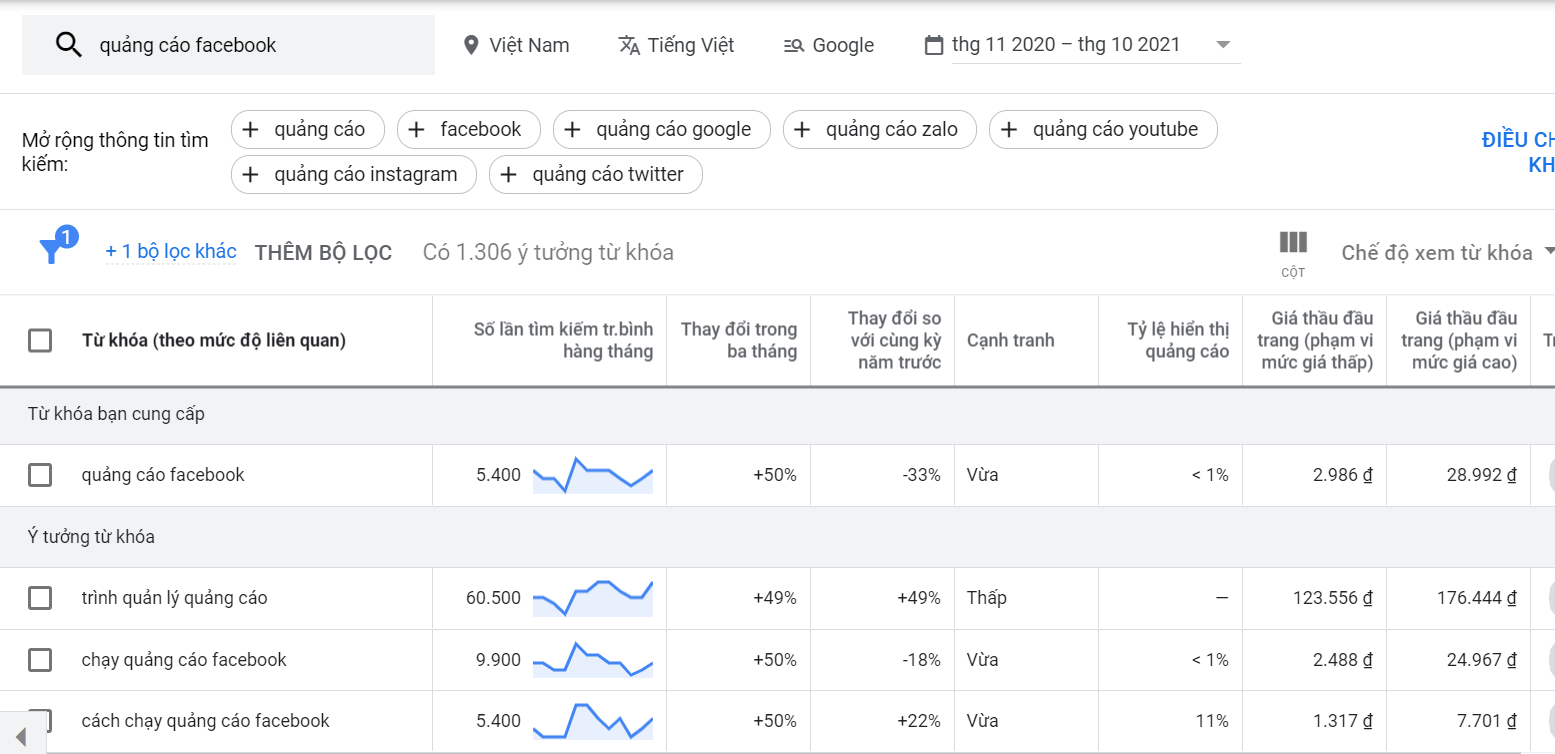Open 'Chế độ xem từ khóa' dropdown
Image resolution: width=1555 pixels, height=754 pixels.
[x=1448, y=252]
